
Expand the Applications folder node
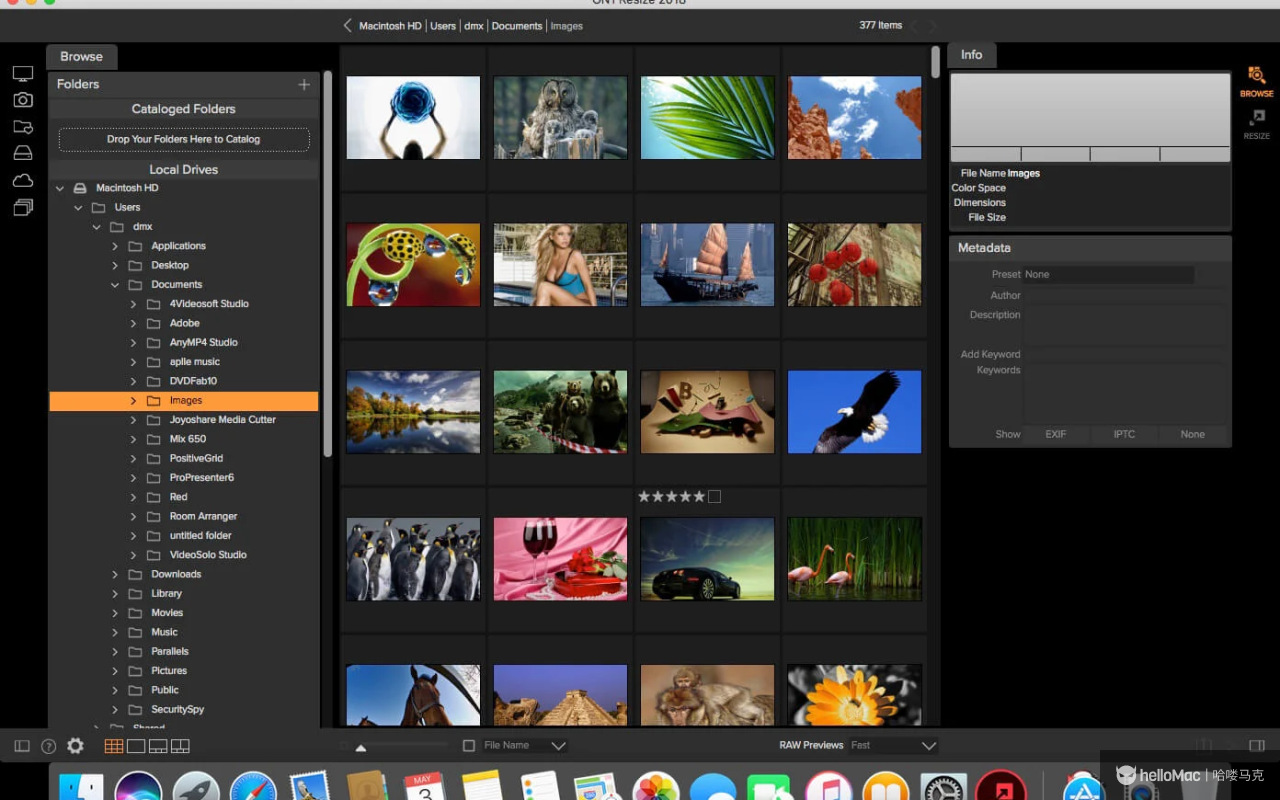pyautogui.click(x=115, y=246)
